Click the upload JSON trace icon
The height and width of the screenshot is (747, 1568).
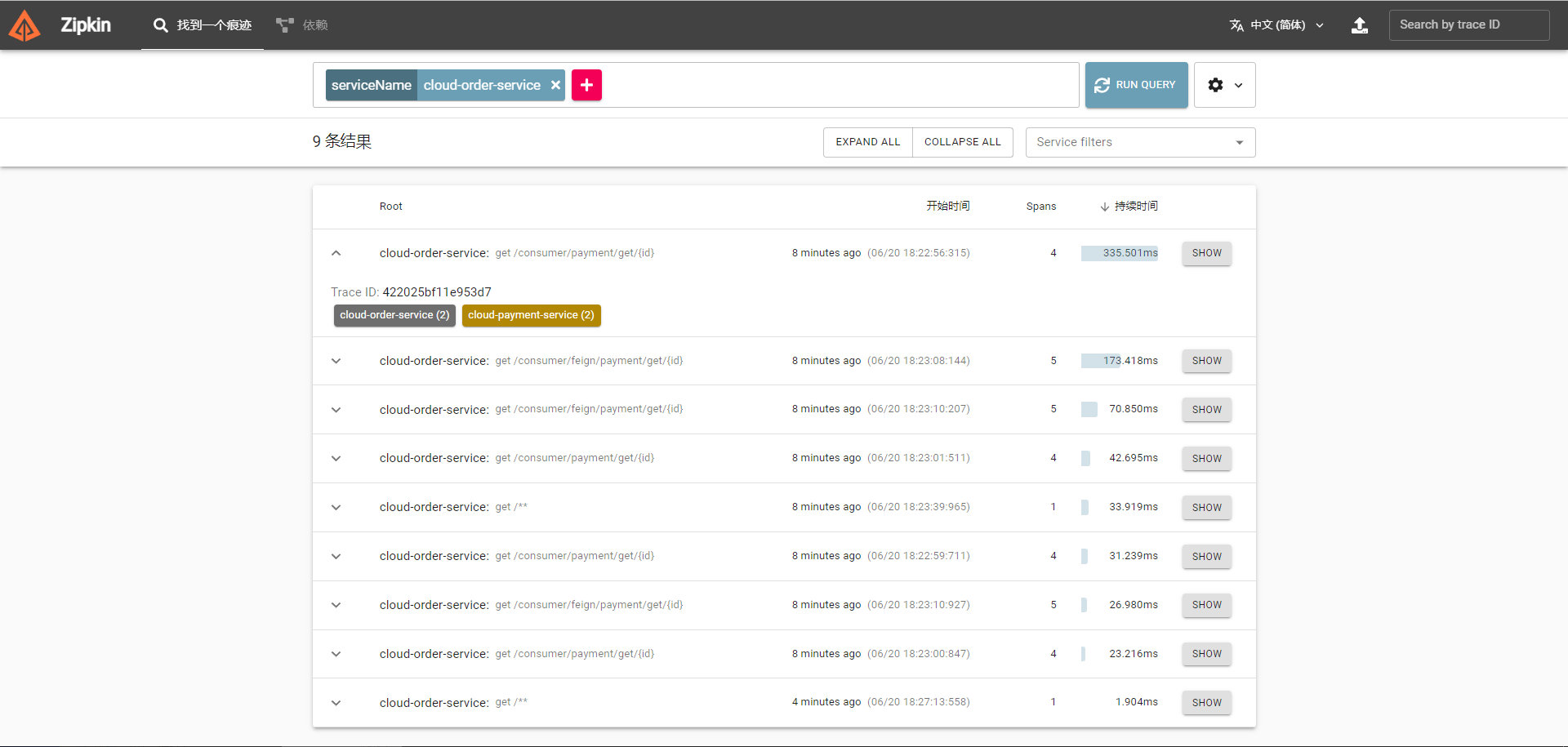1360,25
